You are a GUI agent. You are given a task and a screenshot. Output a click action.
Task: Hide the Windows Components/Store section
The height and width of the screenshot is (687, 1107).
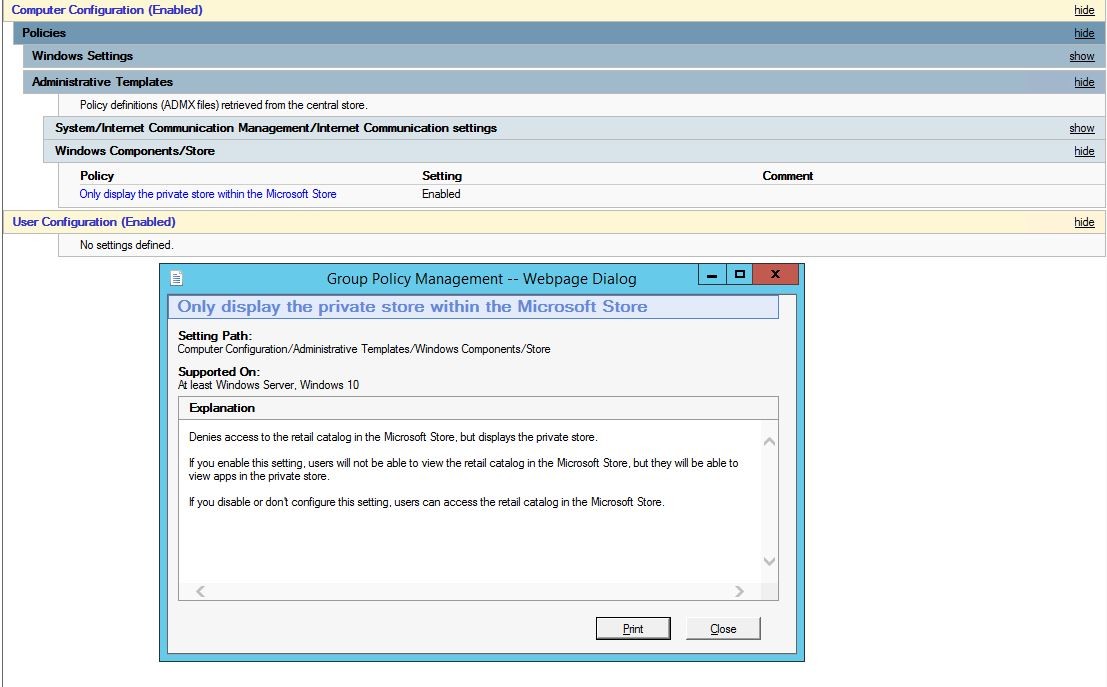coord(1084,151)
